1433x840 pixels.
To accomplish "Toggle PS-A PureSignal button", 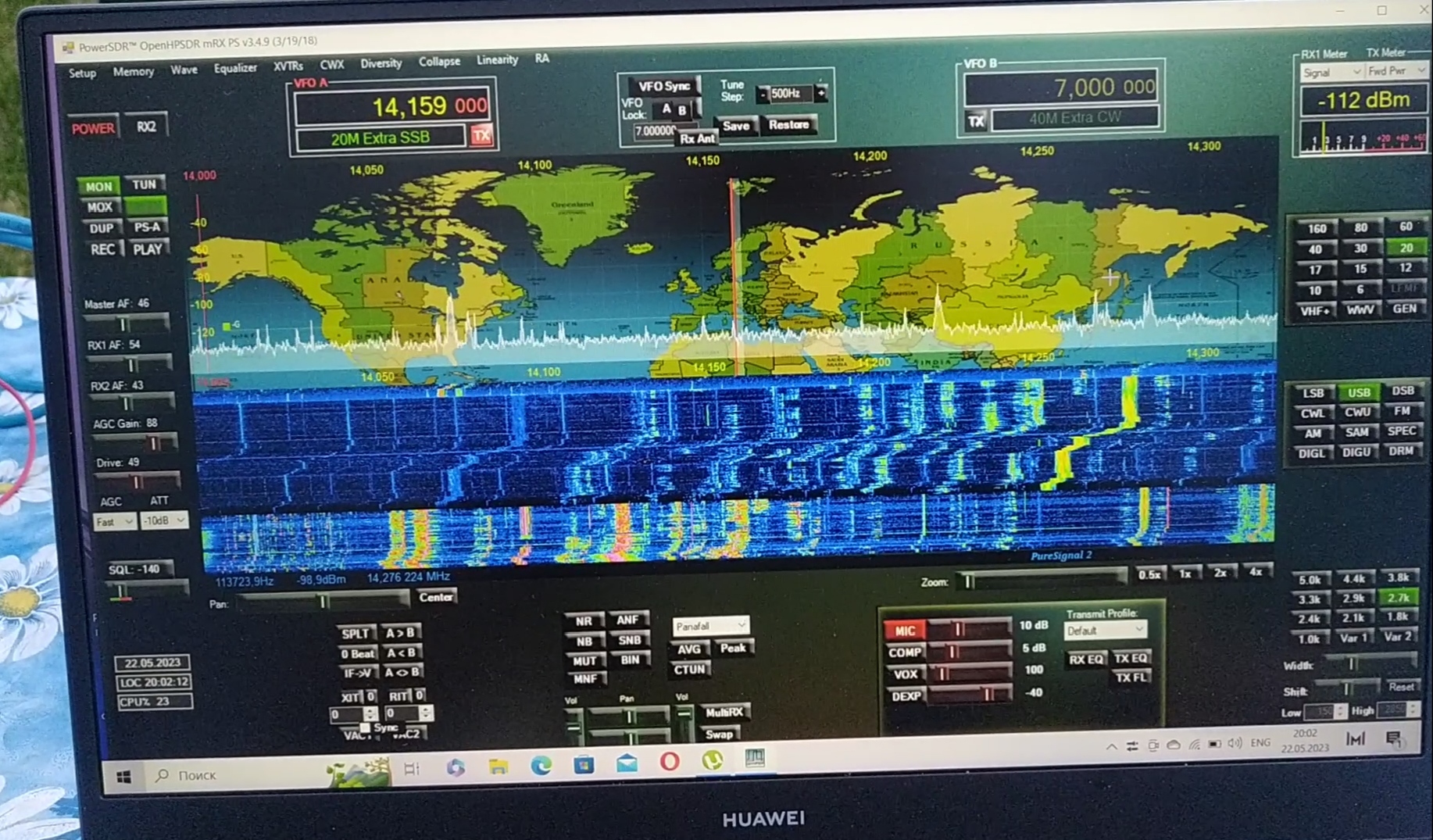I will 147,227.
